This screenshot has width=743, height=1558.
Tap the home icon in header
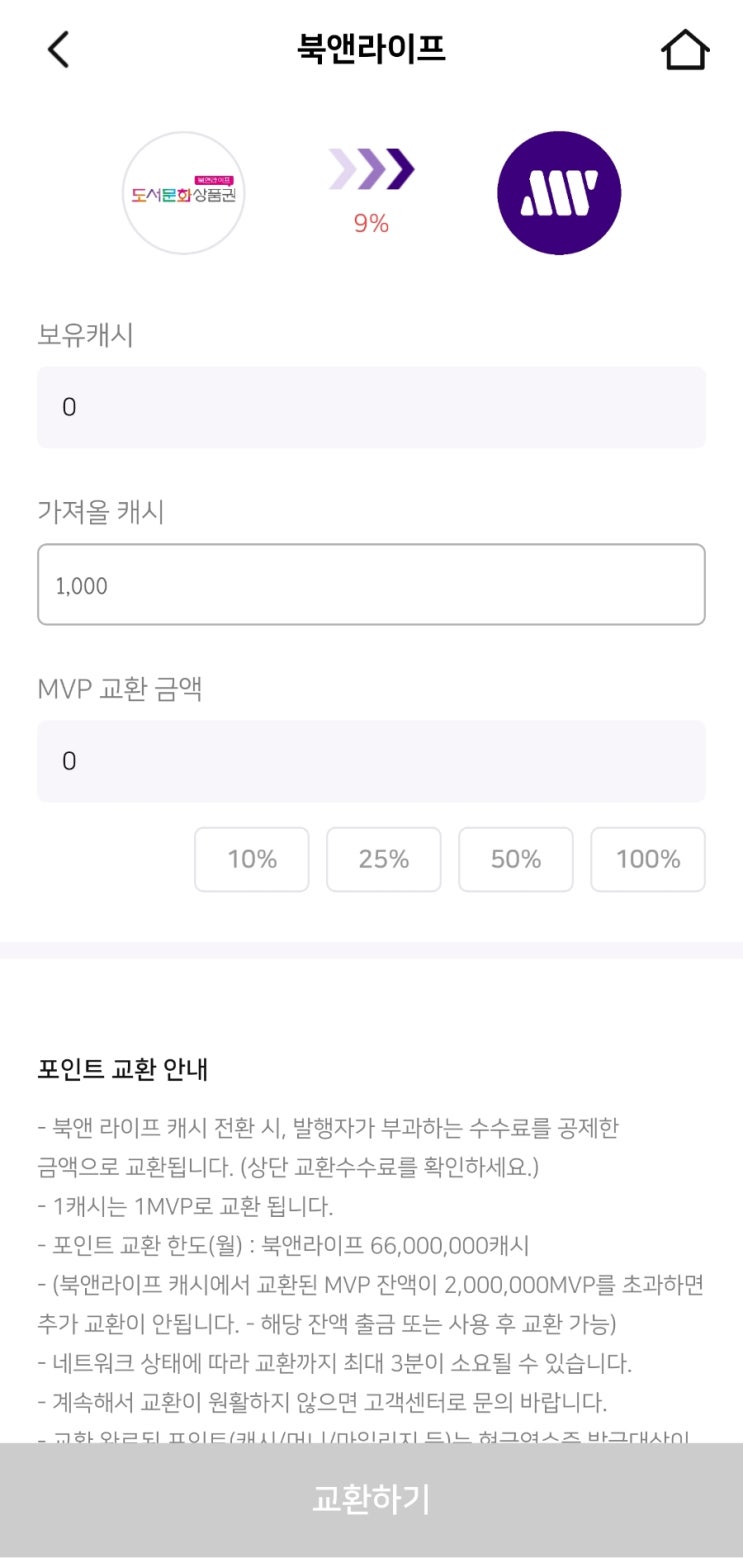coord(685,50)
